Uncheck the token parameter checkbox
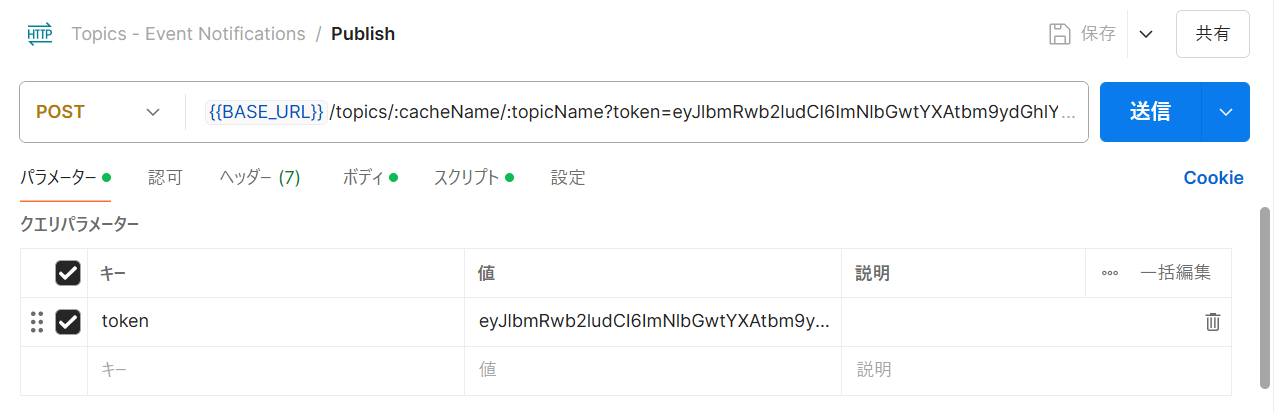Viewport: 1275px width, 413px height. (68, 322)
